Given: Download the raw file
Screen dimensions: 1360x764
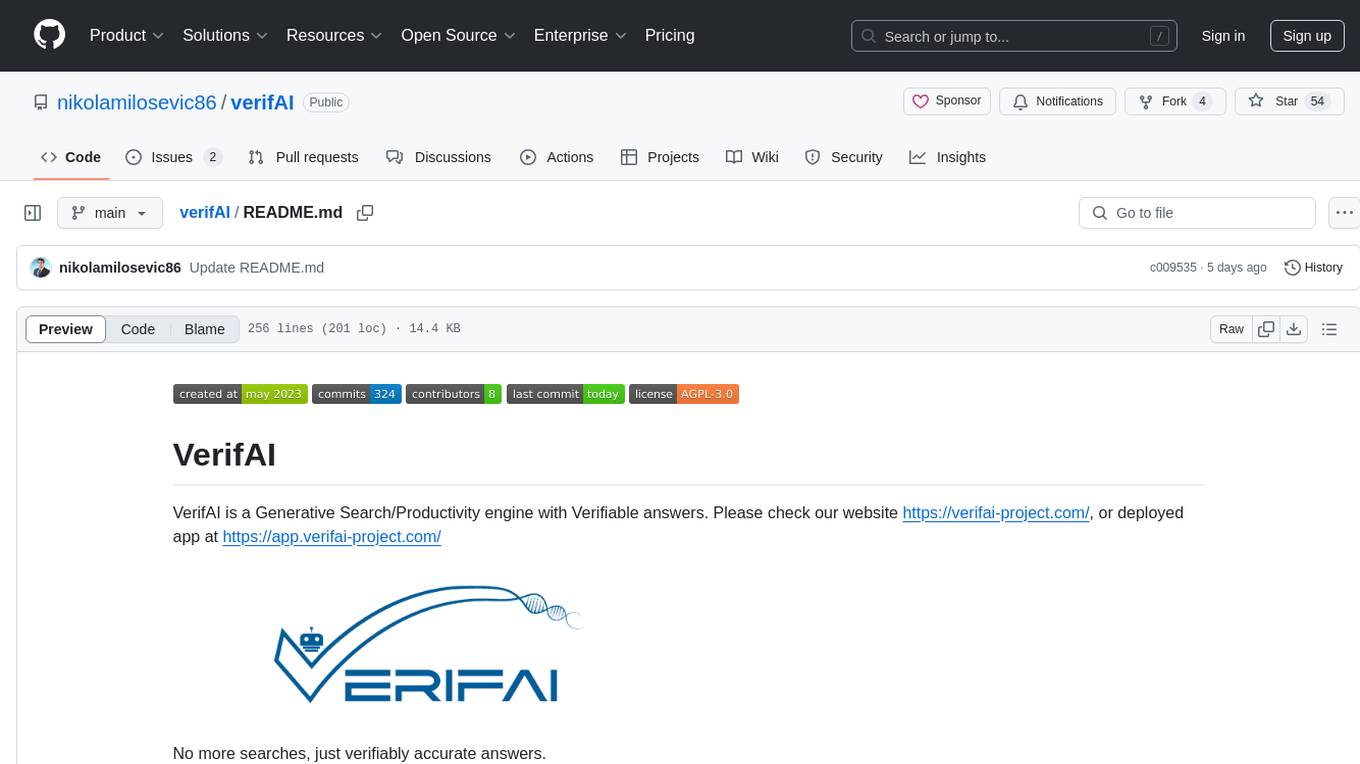Looking at the screenshot, I should click(1294, 329).
